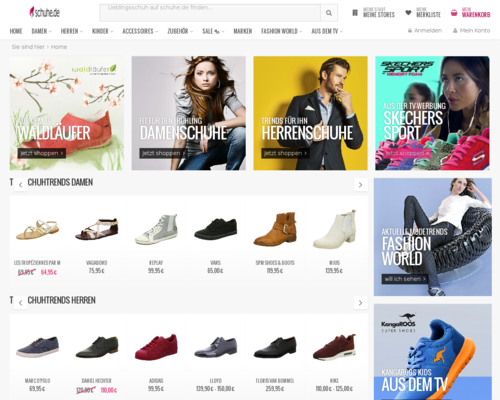Click the Vagabond price 75,95€
This screenshot has width=500, height=400.
click(97, 271)
